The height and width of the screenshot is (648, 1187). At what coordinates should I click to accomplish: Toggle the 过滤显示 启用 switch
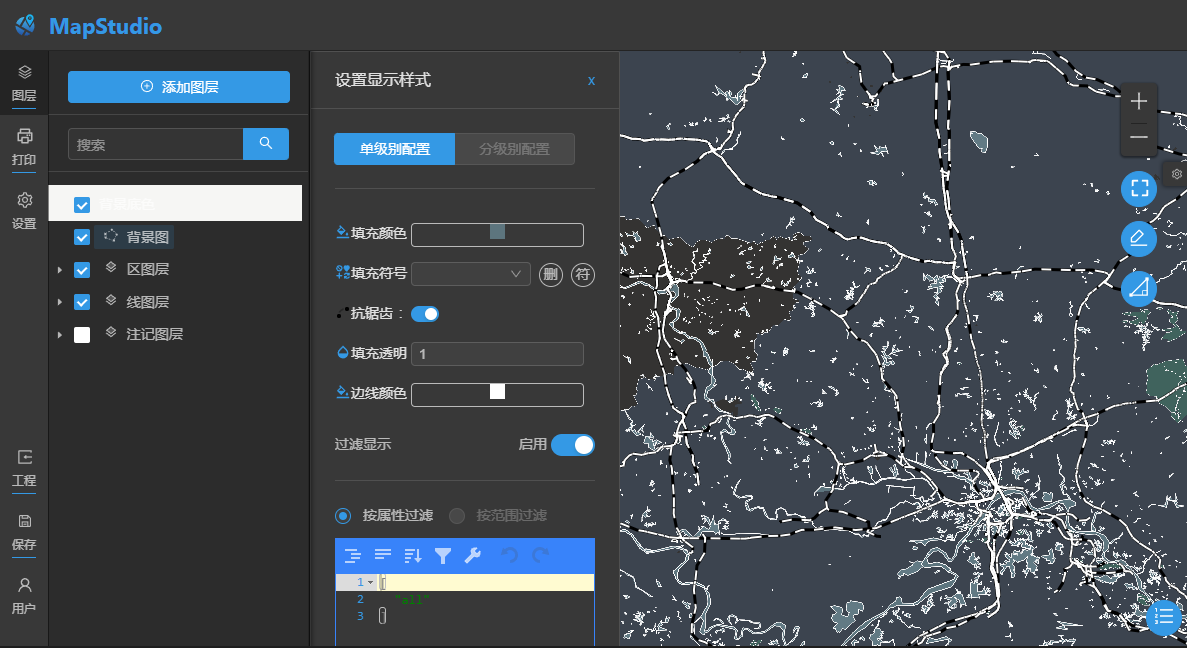click(573, 445)
